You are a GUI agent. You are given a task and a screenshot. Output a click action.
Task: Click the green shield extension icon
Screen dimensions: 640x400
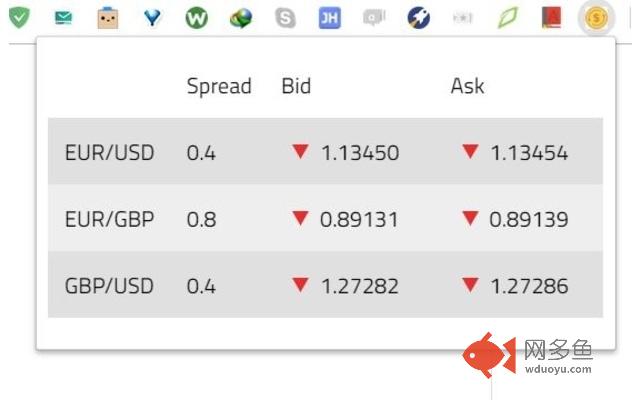pyautogui.click(x=19, y=17)
